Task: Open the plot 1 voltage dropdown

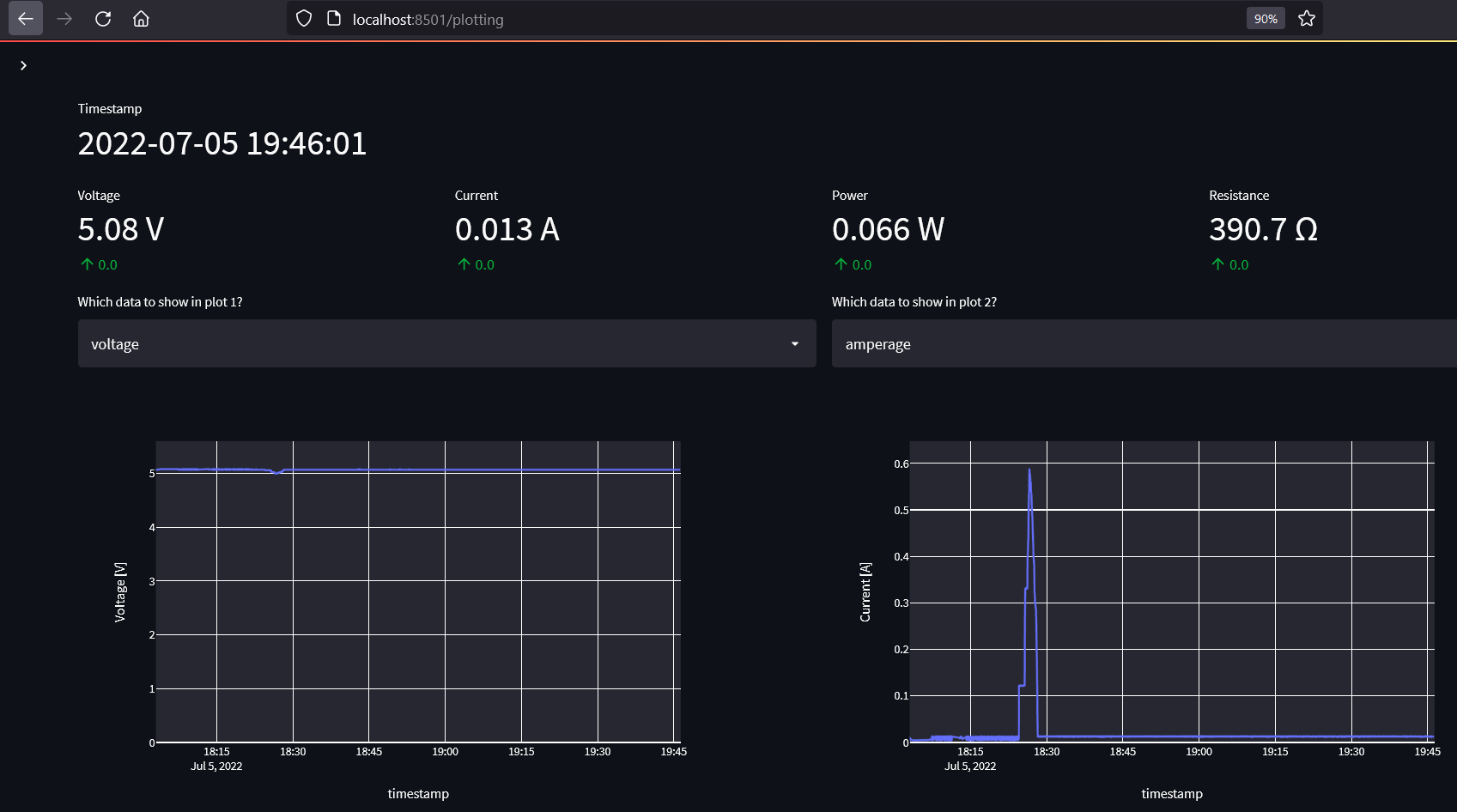Action: click(446, 343)
